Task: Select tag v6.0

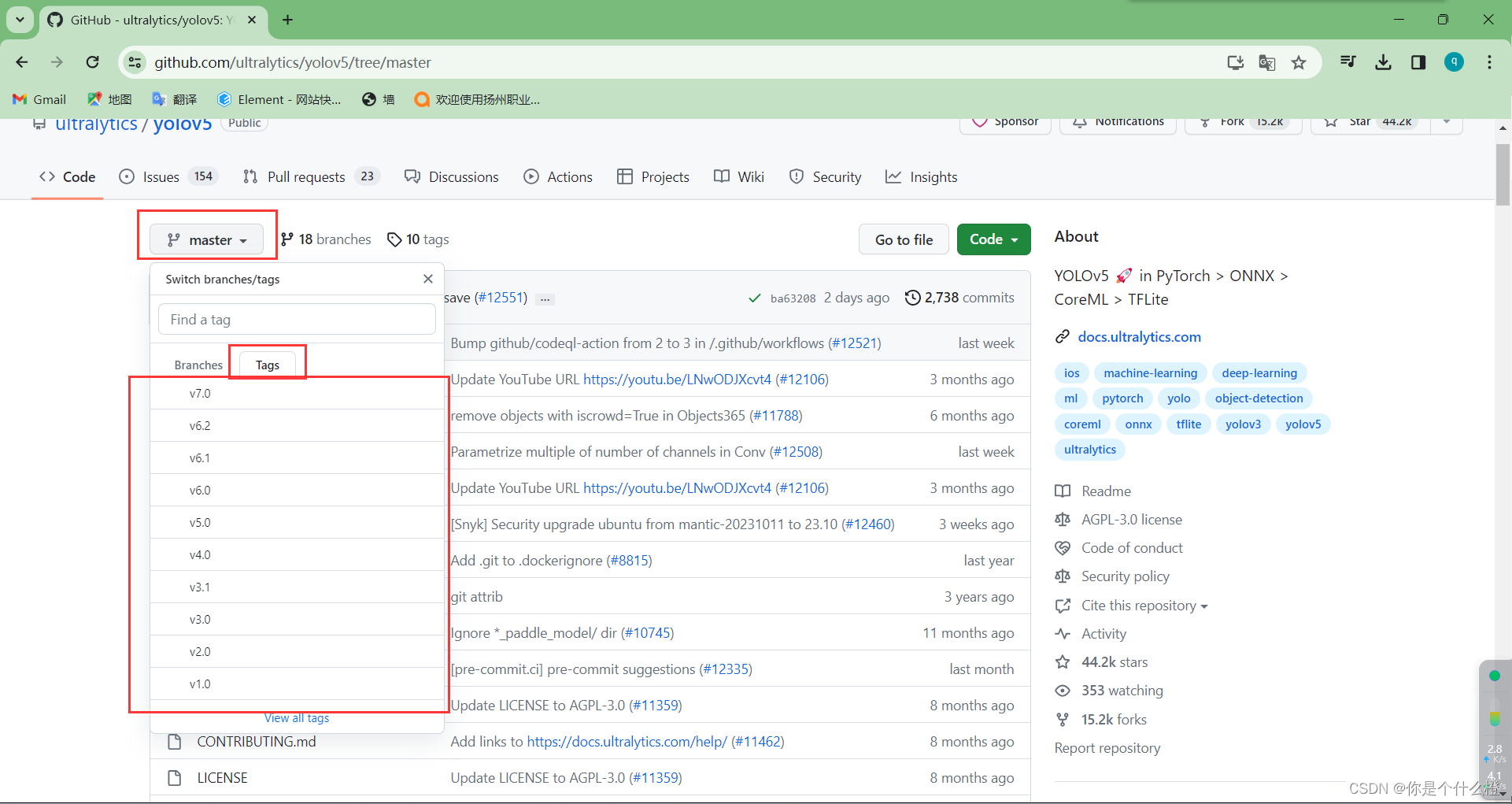Action: pos(297,490)
